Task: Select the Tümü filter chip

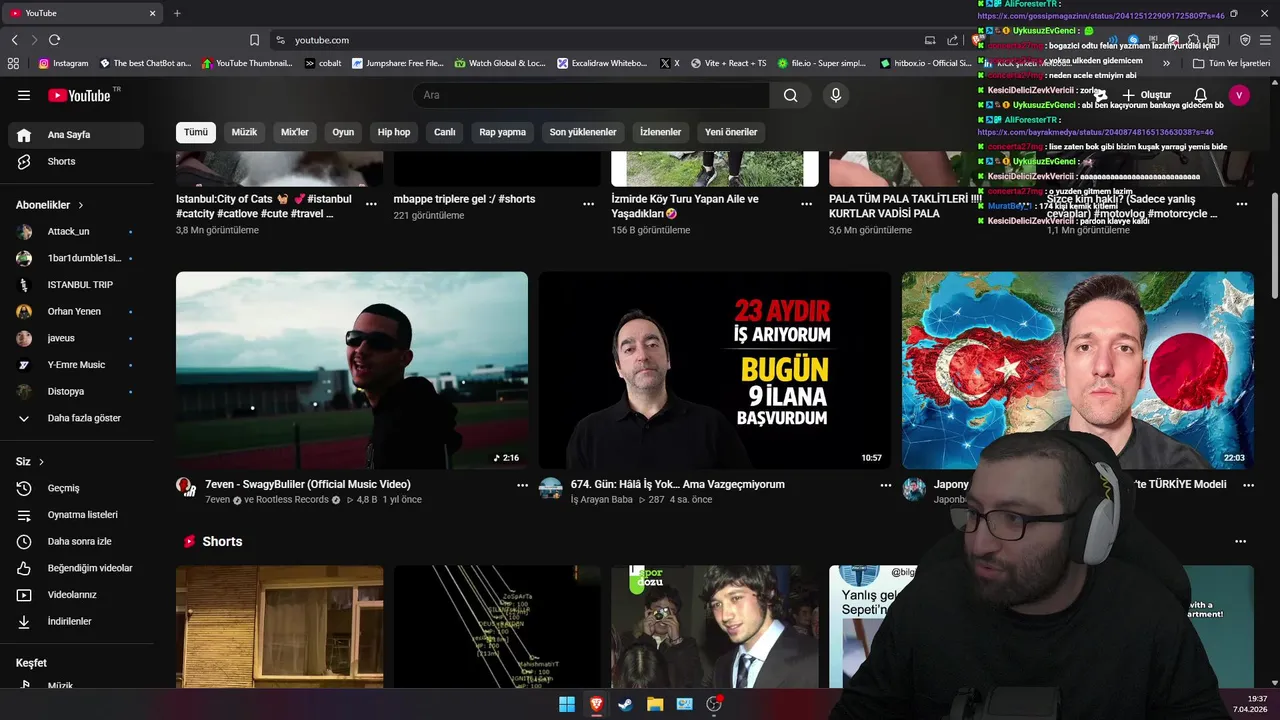Action: click(x=196, y=132)
